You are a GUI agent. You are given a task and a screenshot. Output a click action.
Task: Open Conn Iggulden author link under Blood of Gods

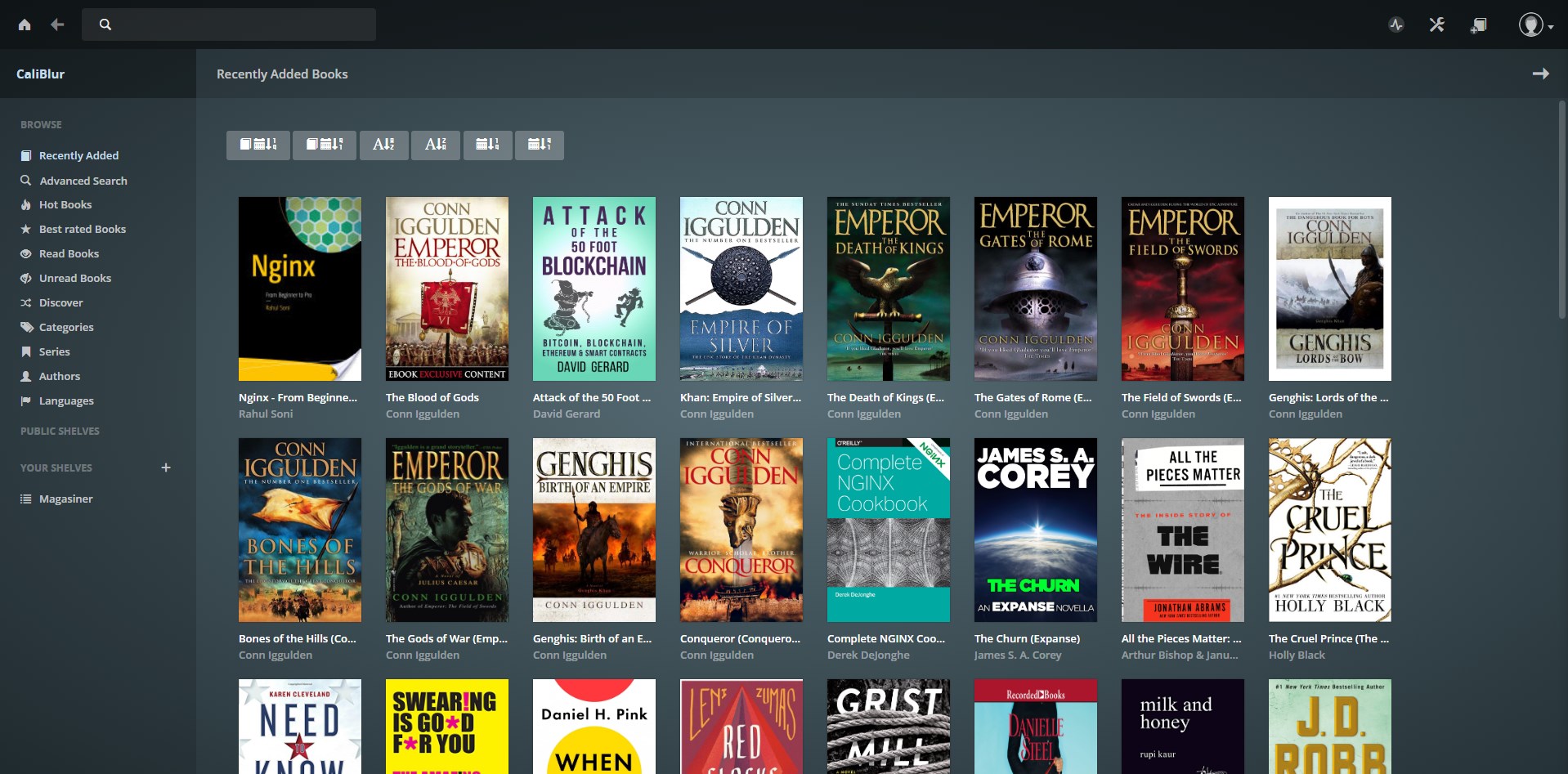coord(422,414)
